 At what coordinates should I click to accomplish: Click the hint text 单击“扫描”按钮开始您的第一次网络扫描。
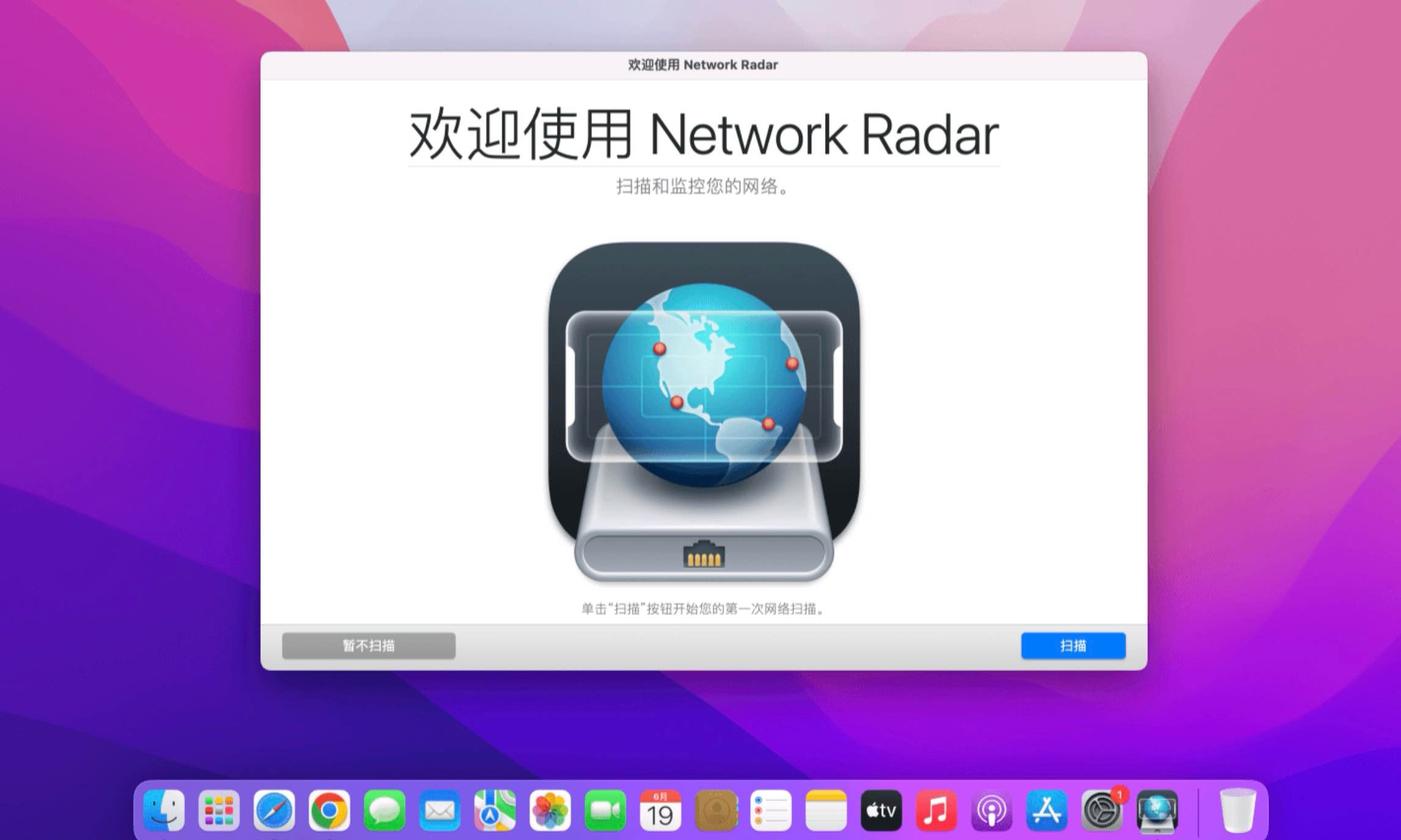pyautogui.click(x=704, y=609)
